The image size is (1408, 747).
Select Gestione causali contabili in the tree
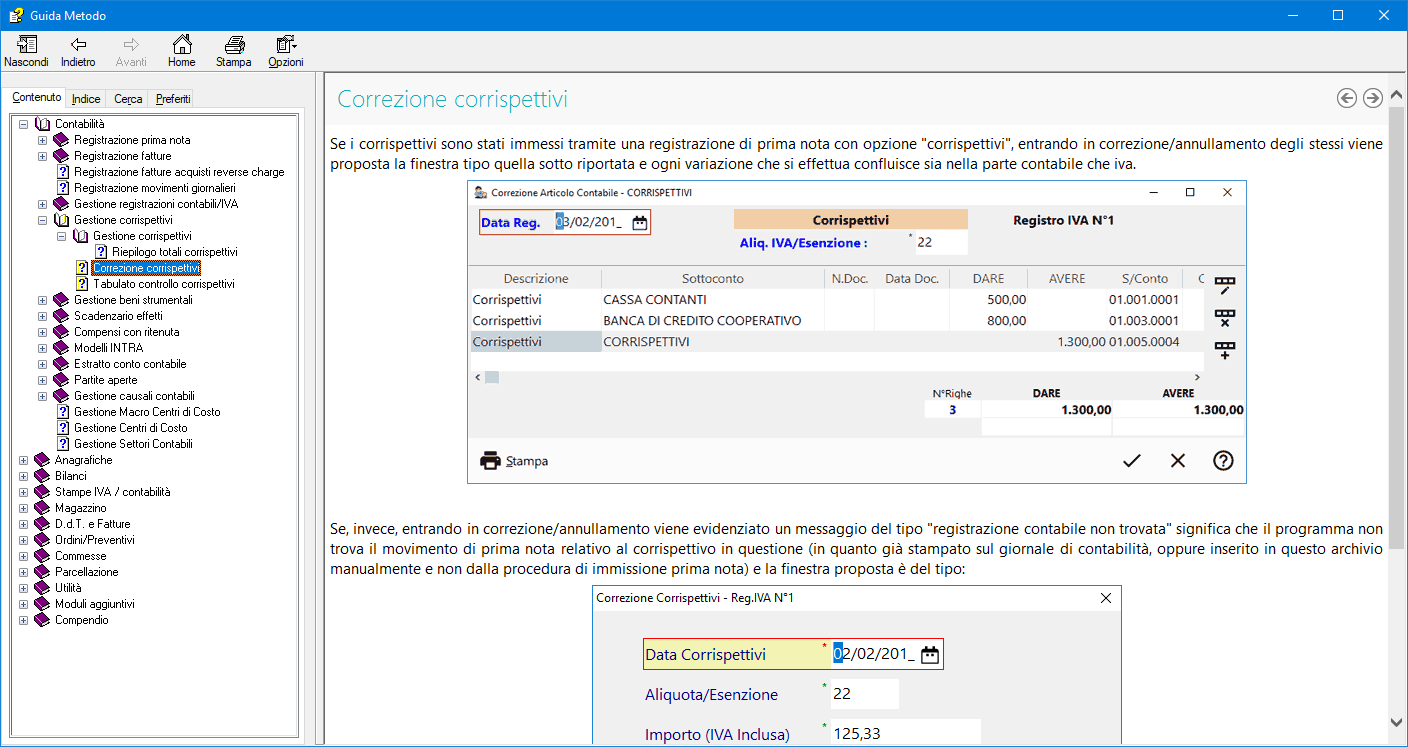tap(134, 396)
